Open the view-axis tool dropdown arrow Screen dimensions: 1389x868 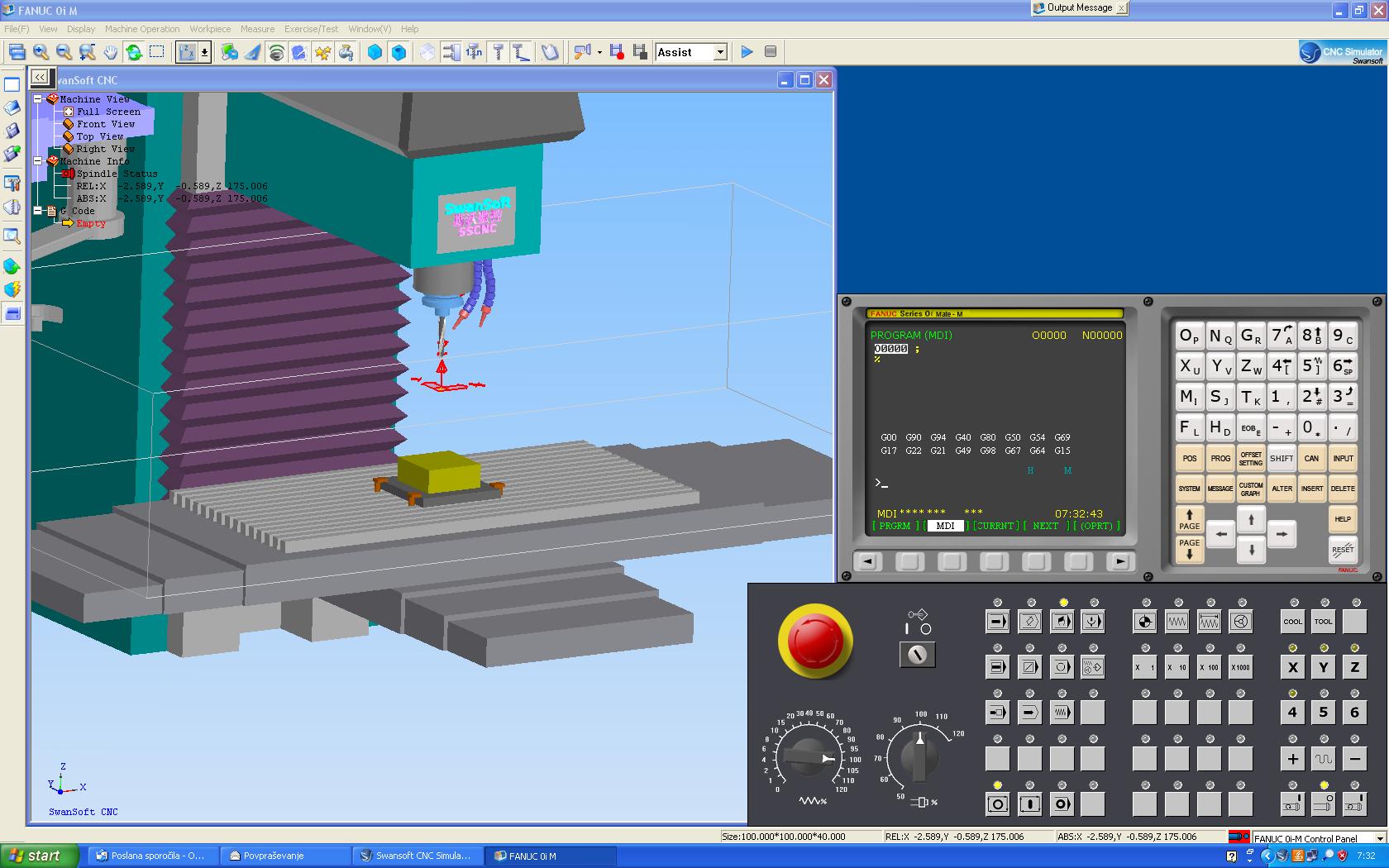point(204,52)
